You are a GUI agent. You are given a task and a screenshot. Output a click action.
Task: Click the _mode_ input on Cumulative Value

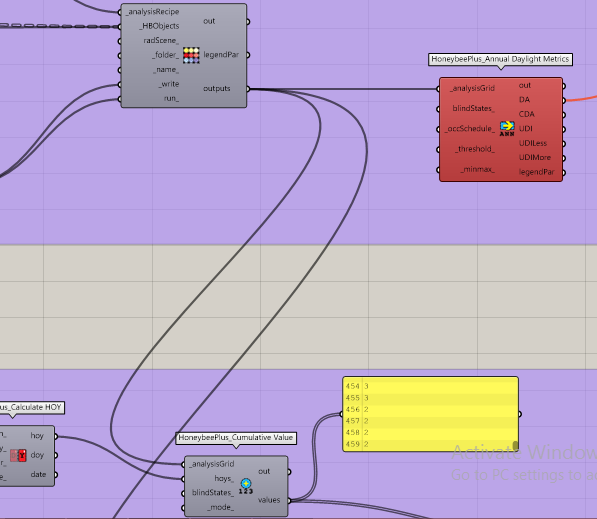(220, 507)
